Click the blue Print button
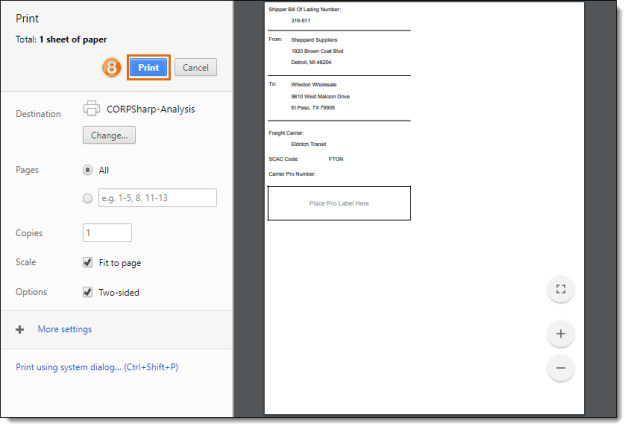628x429 pixels. click(148, 67)
